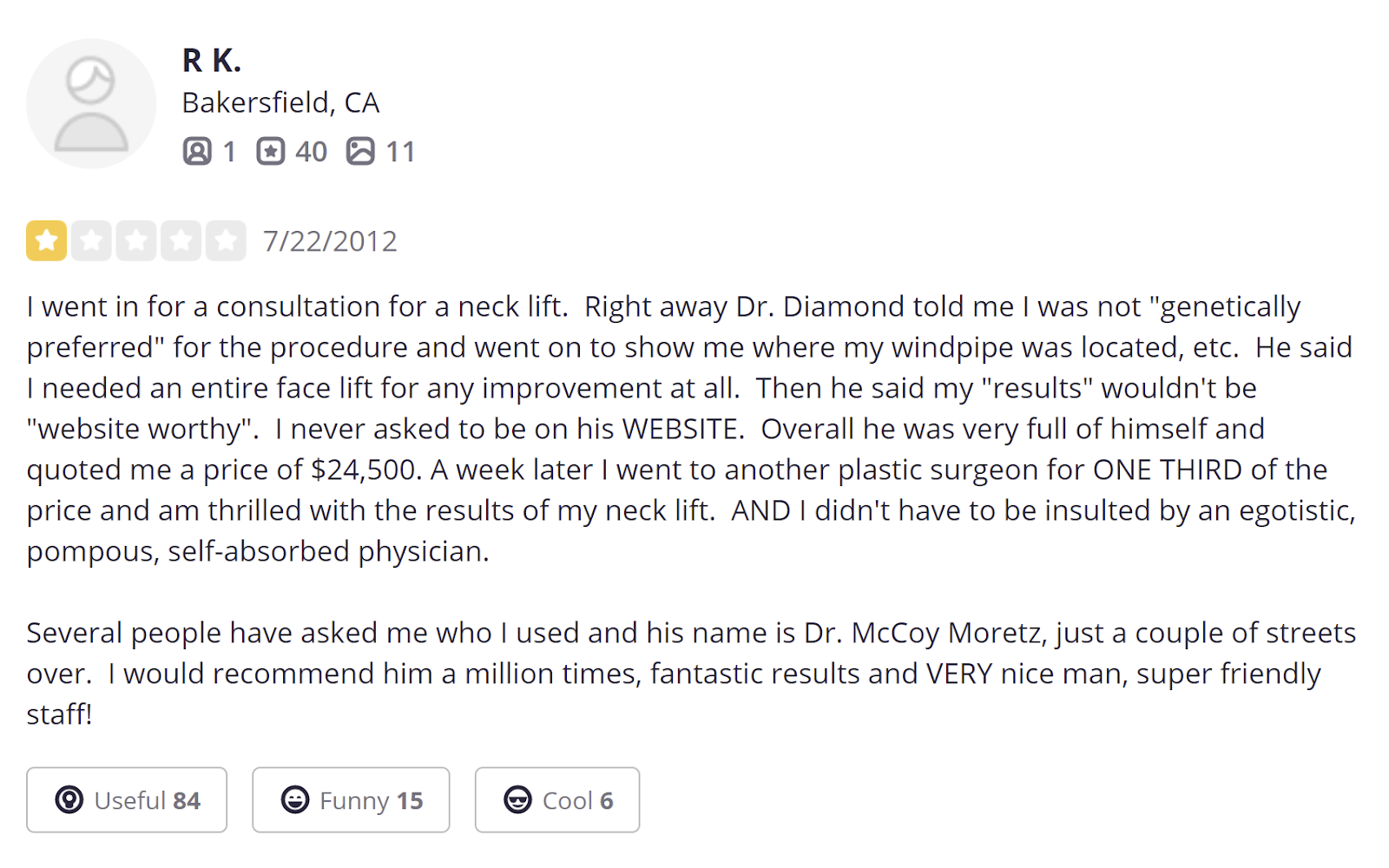Click the fifth gray rating star
The width and height of the screenshot is (1389, 868).
pos(226,240)
